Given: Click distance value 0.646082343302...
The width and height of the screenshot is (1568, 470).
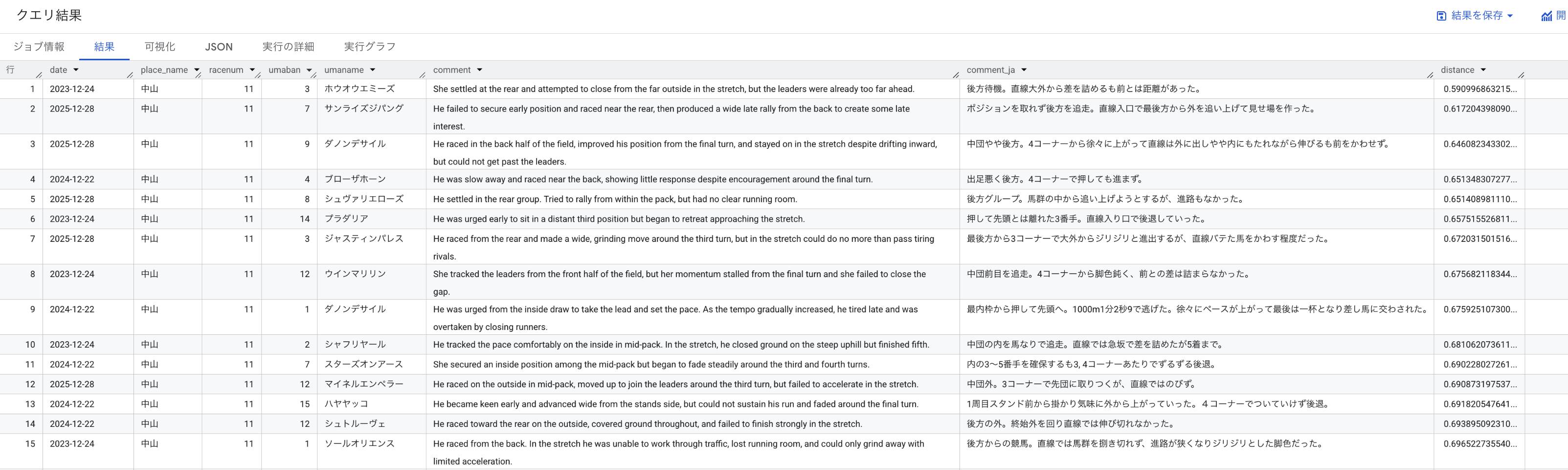Looking at the screenshot, I should coord(1480,144).
